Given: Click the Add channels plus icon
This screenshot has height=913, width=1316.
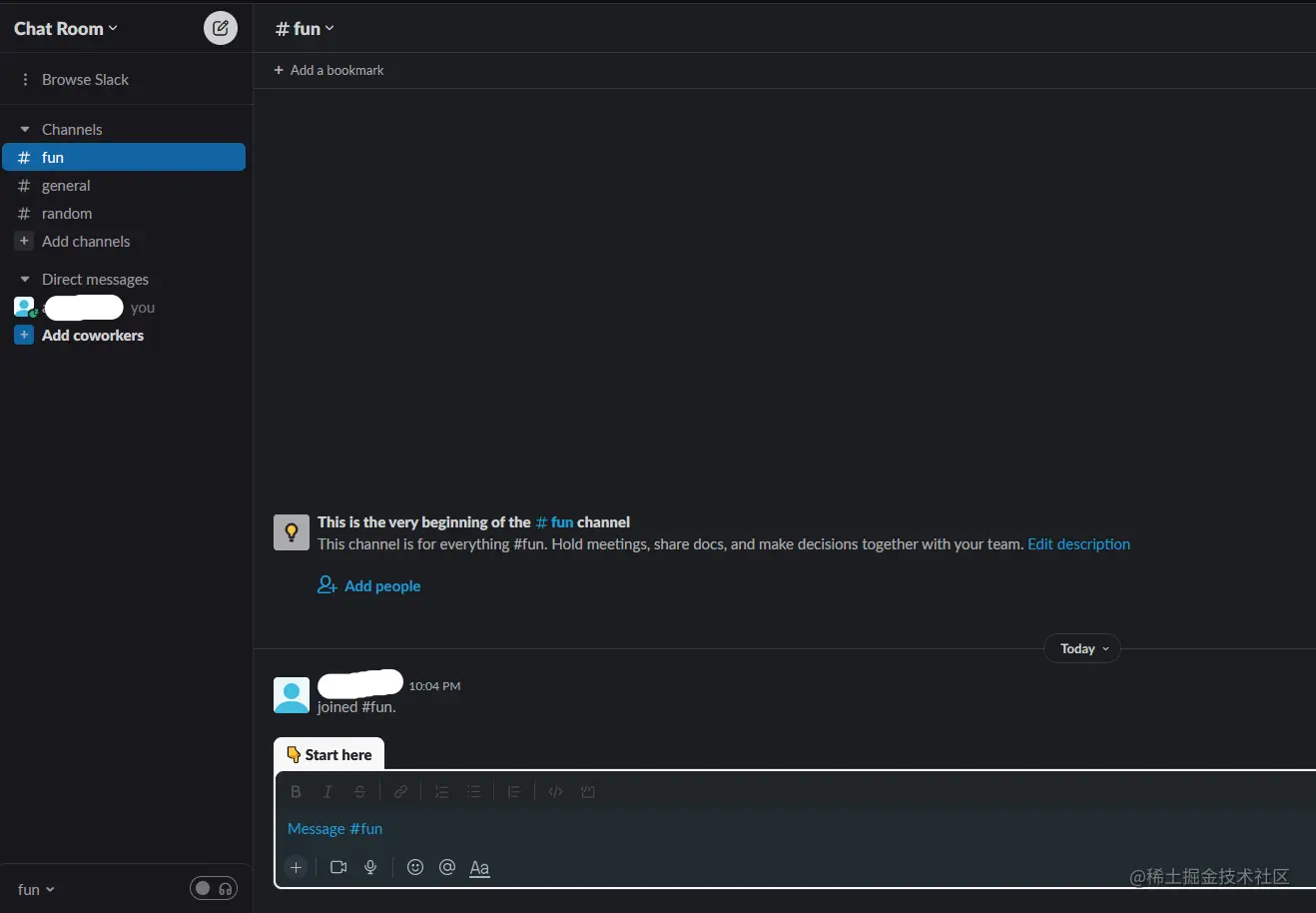Looking at the screenshot, I should (24, 242).
